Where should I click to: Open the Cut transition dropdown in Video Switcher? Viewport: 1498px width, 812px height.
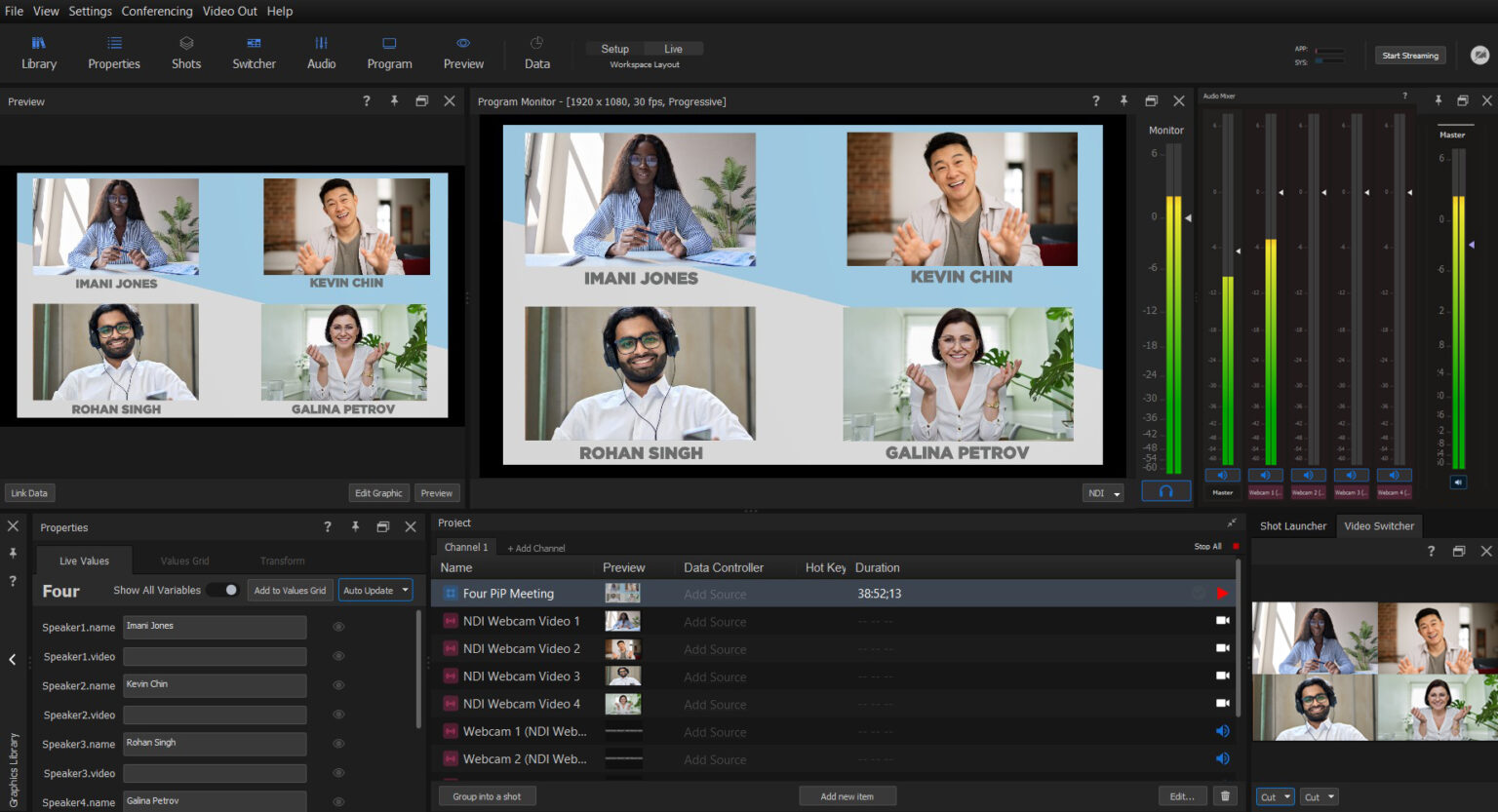[x=1274, y=796]
